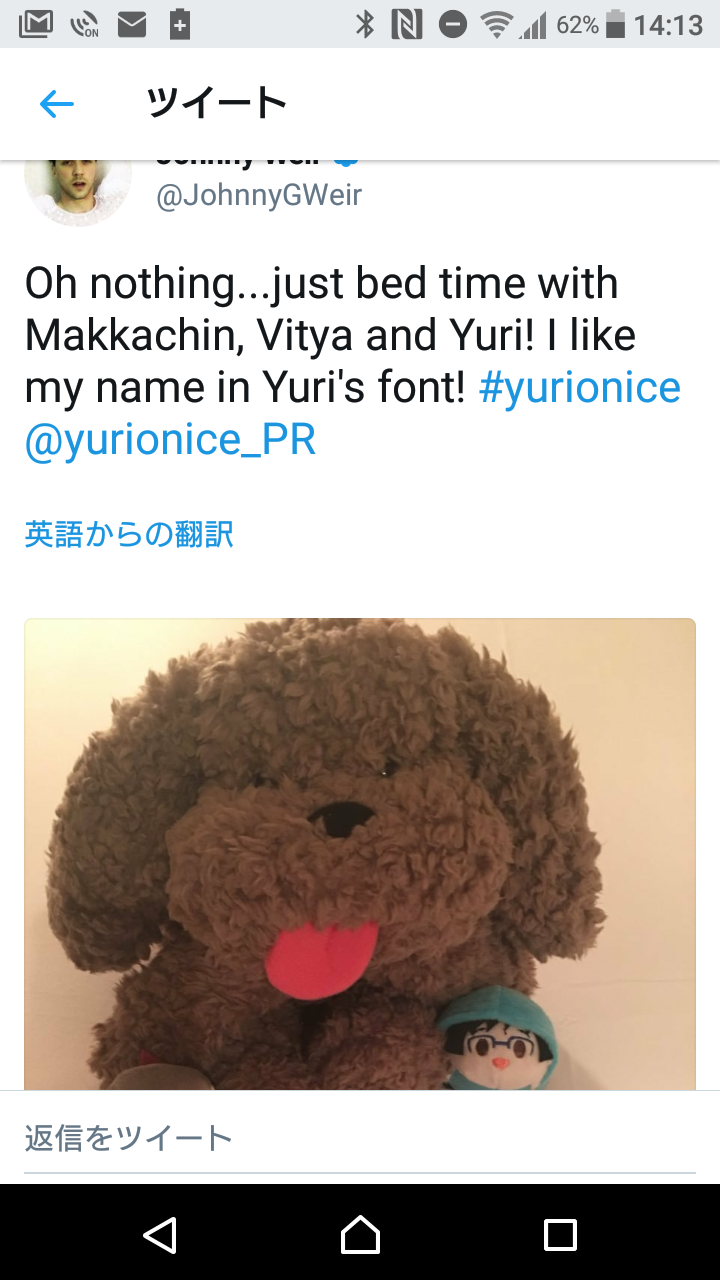Open the @yurionice_PR mention
Image resolution: width=720 pixels, height=1280 pixels.
coord(170,441)
